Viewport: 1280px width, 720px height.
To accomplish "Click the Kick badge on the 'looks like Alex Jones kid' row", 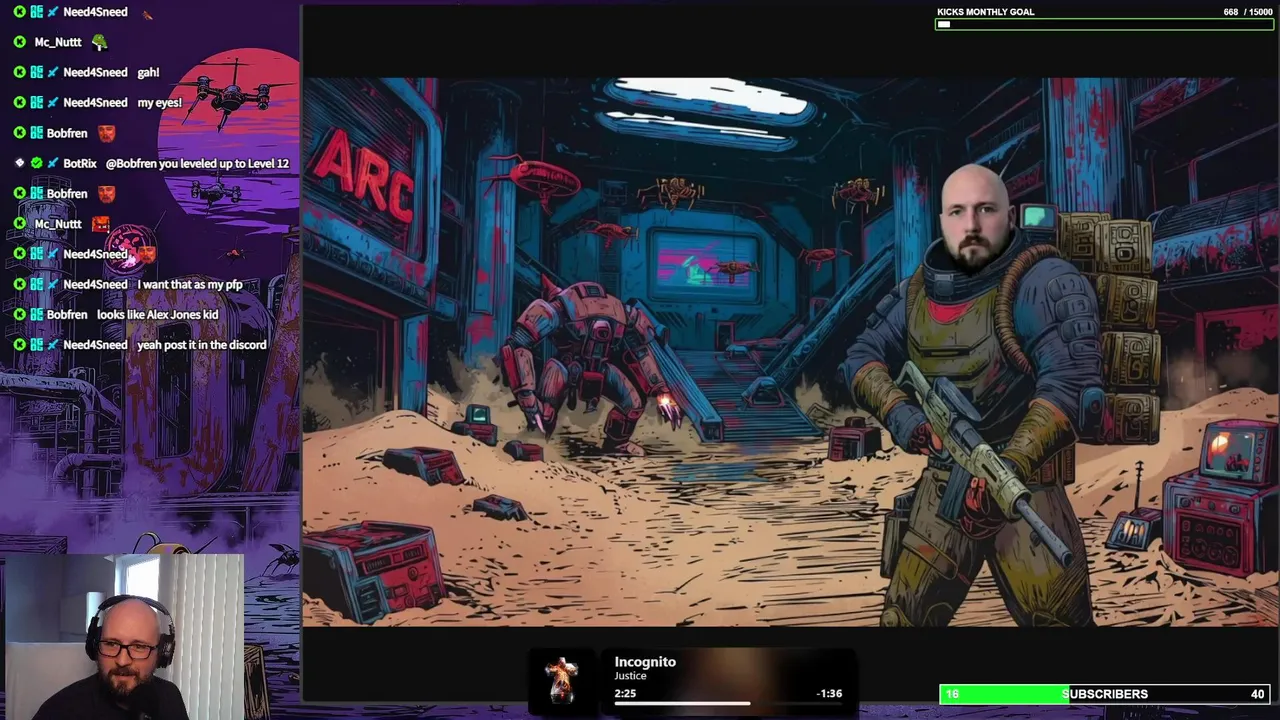I will pos(19,315).
